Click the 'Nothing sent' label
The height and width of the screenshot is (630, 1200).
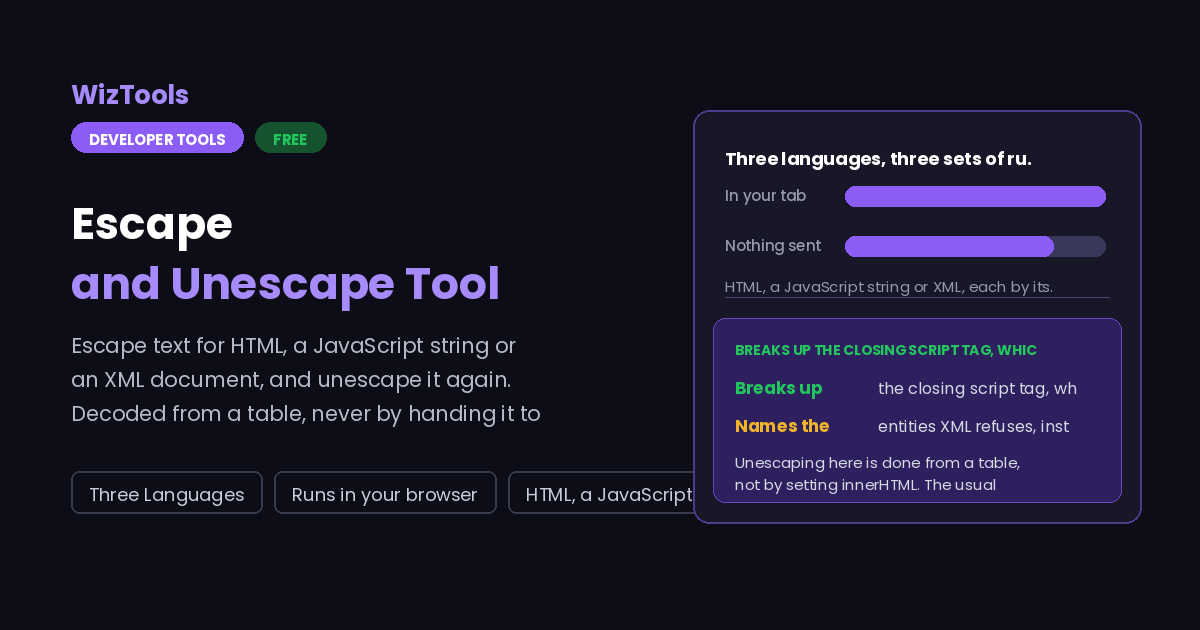pos(773,246)
